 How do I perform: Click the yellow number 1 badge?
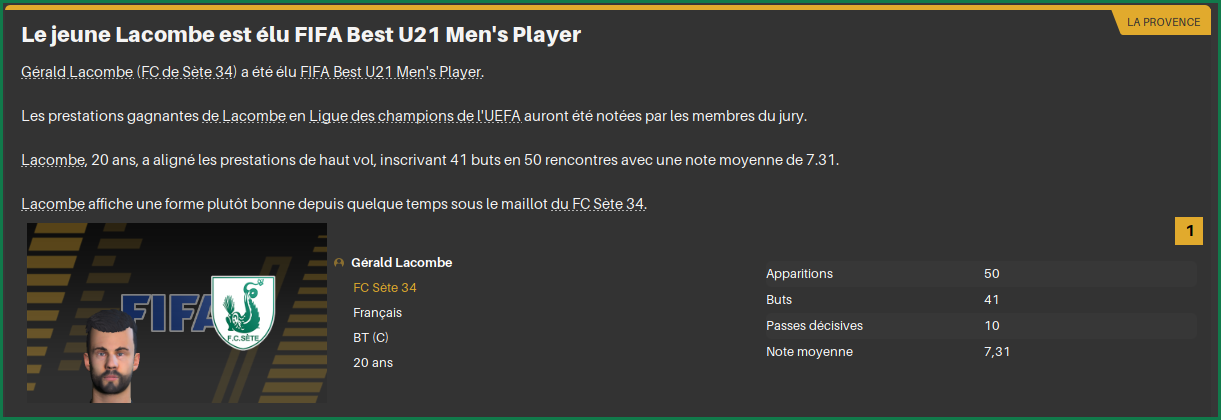1189,232
